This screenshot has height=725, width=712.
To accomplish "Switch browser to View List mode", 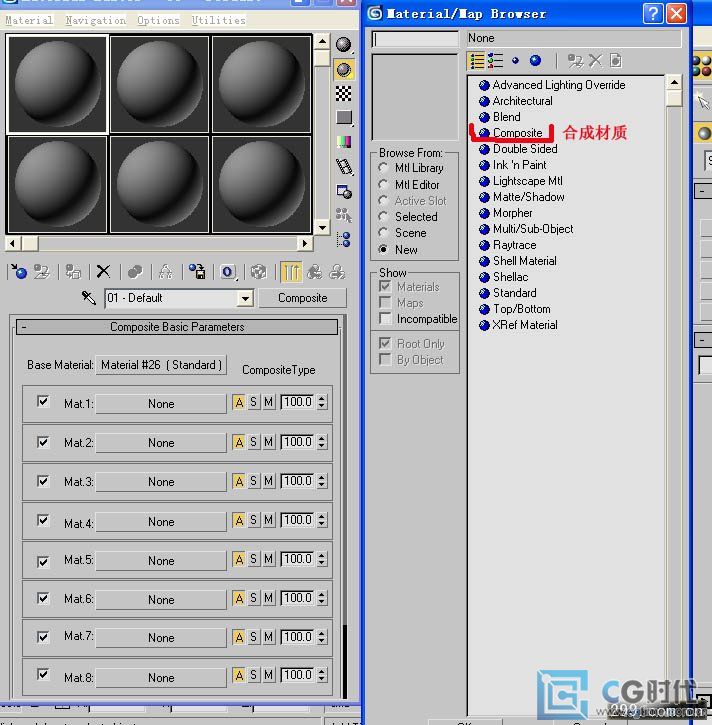I will point(477,61).
